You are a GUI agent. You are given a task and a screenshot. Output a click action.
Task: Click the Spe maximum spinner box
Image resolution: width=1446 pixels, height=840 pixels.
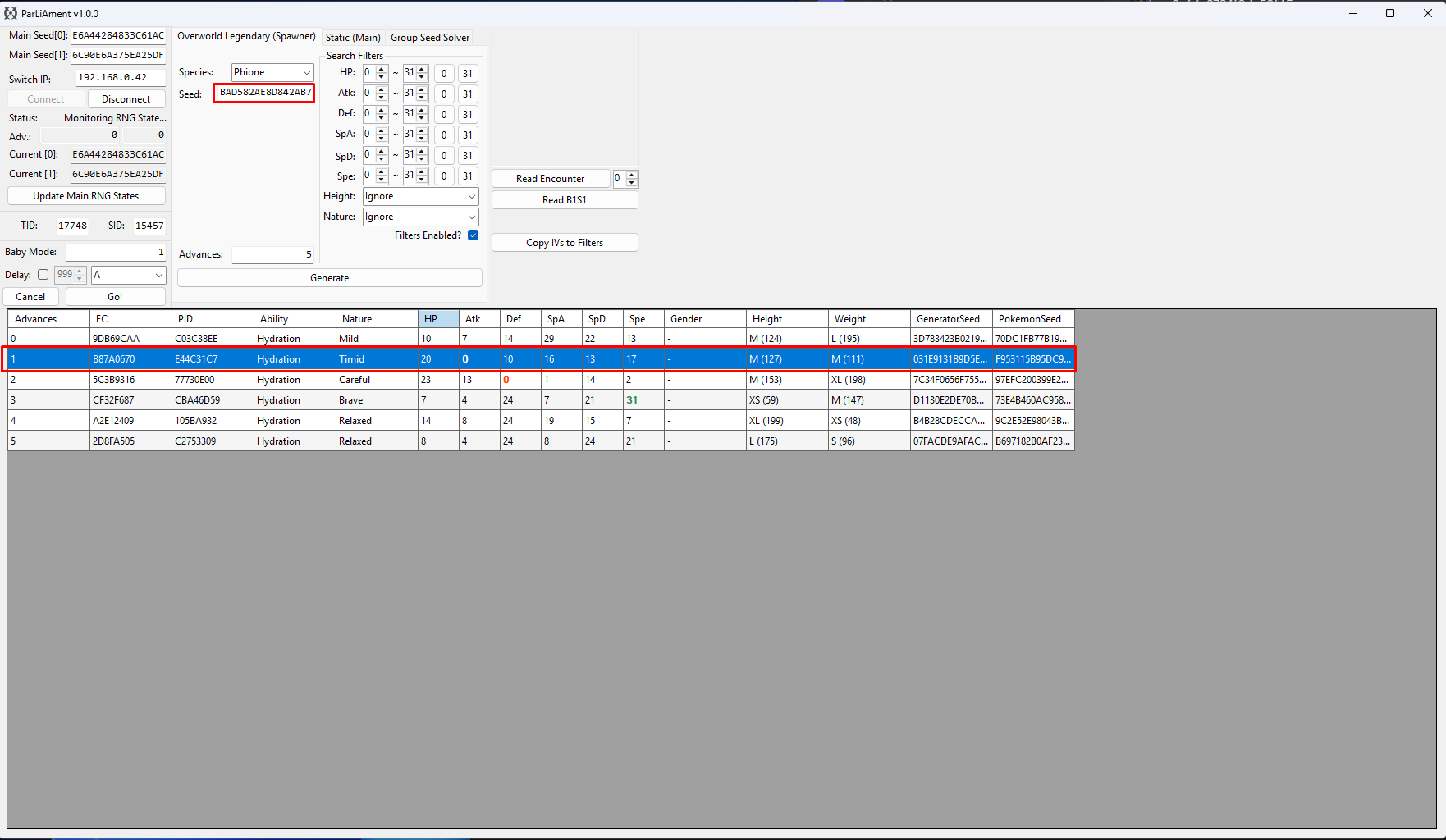tap(415, 176)
